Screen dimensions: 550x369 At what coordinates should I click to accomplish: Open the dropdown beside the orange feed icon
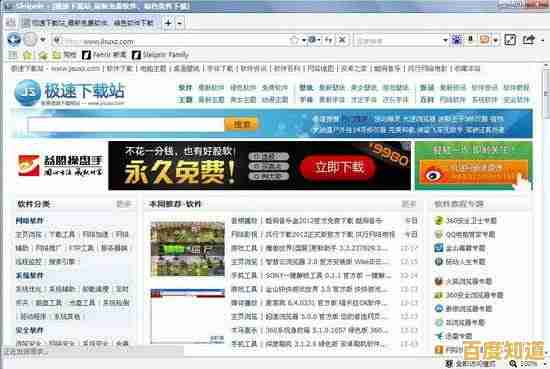point(495,40)
